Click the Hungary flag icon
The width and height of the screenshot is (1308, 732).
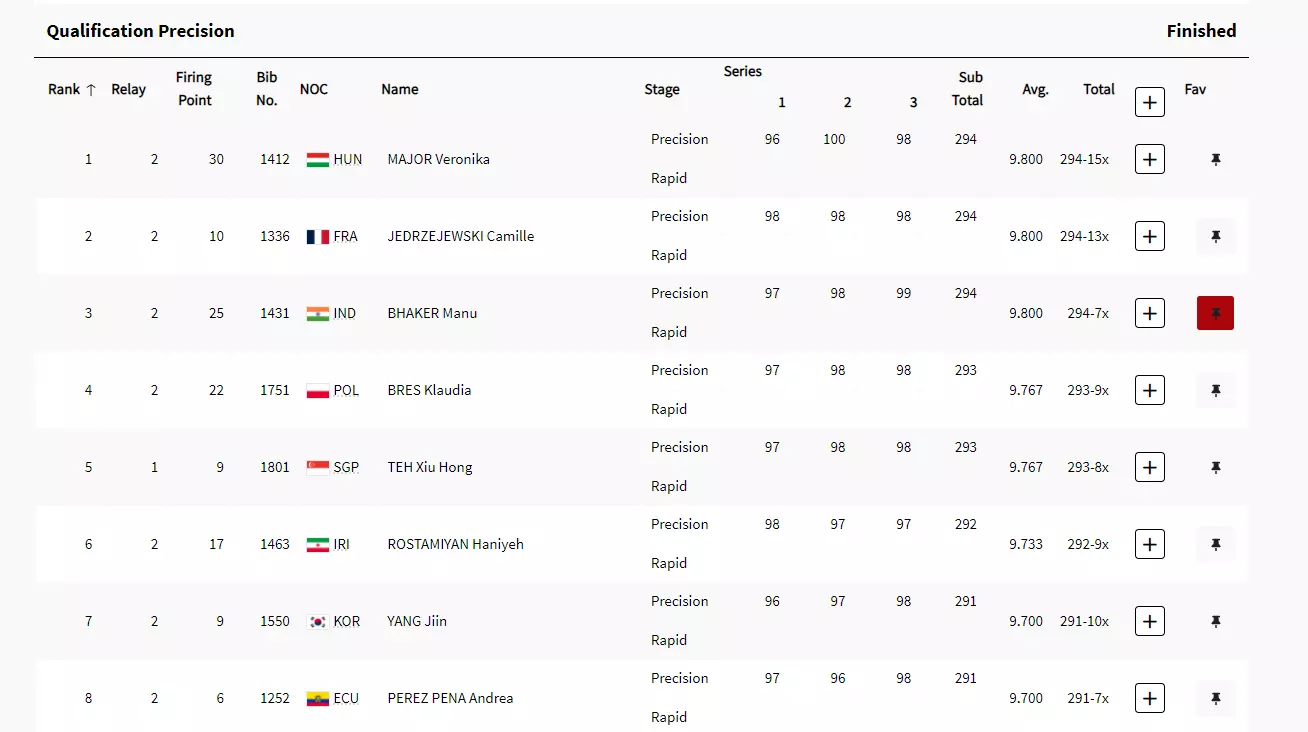[318, 159]
